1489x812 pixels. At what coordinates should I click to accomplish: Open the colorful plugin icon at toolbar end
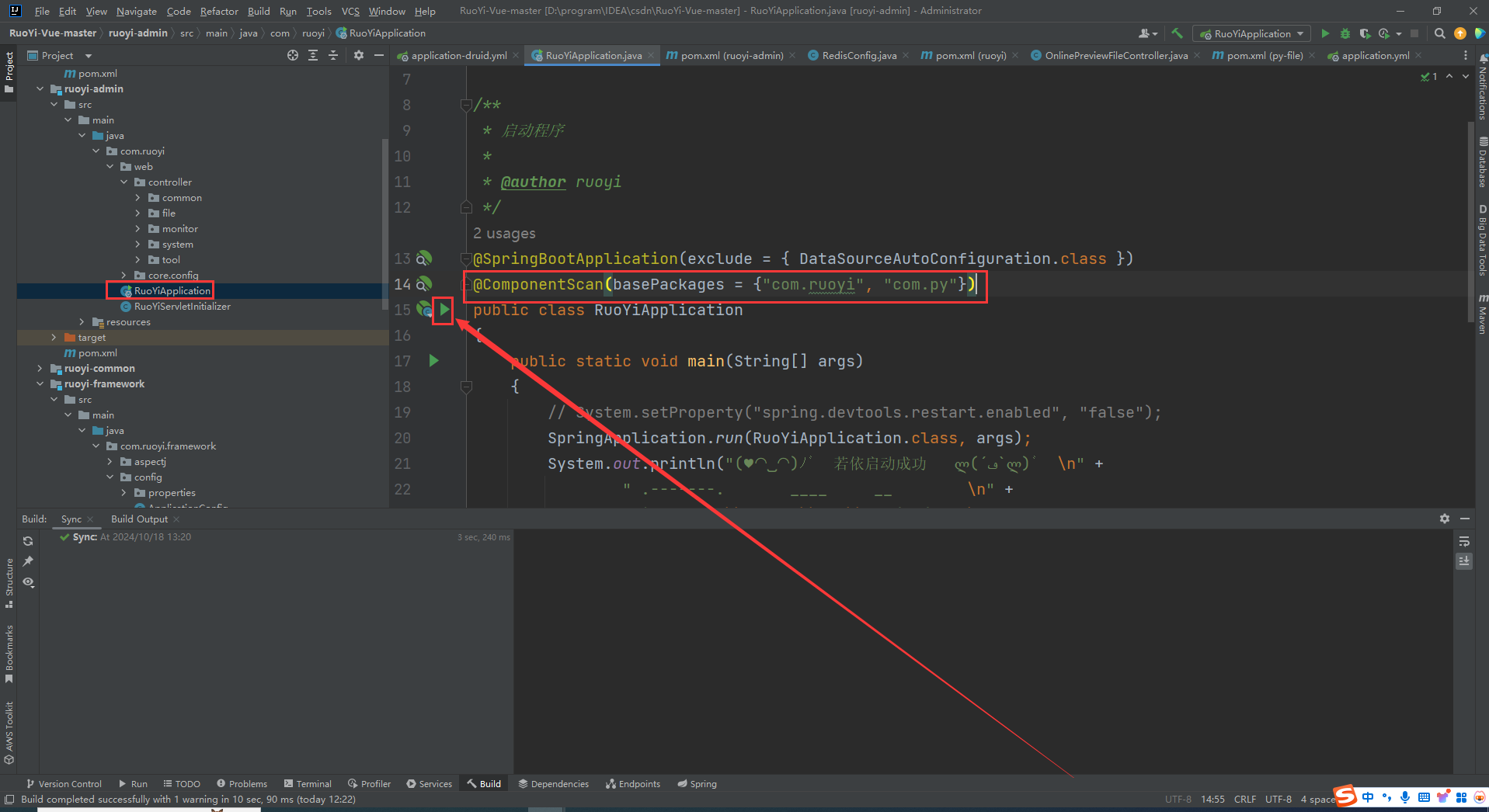[1480, 33]
